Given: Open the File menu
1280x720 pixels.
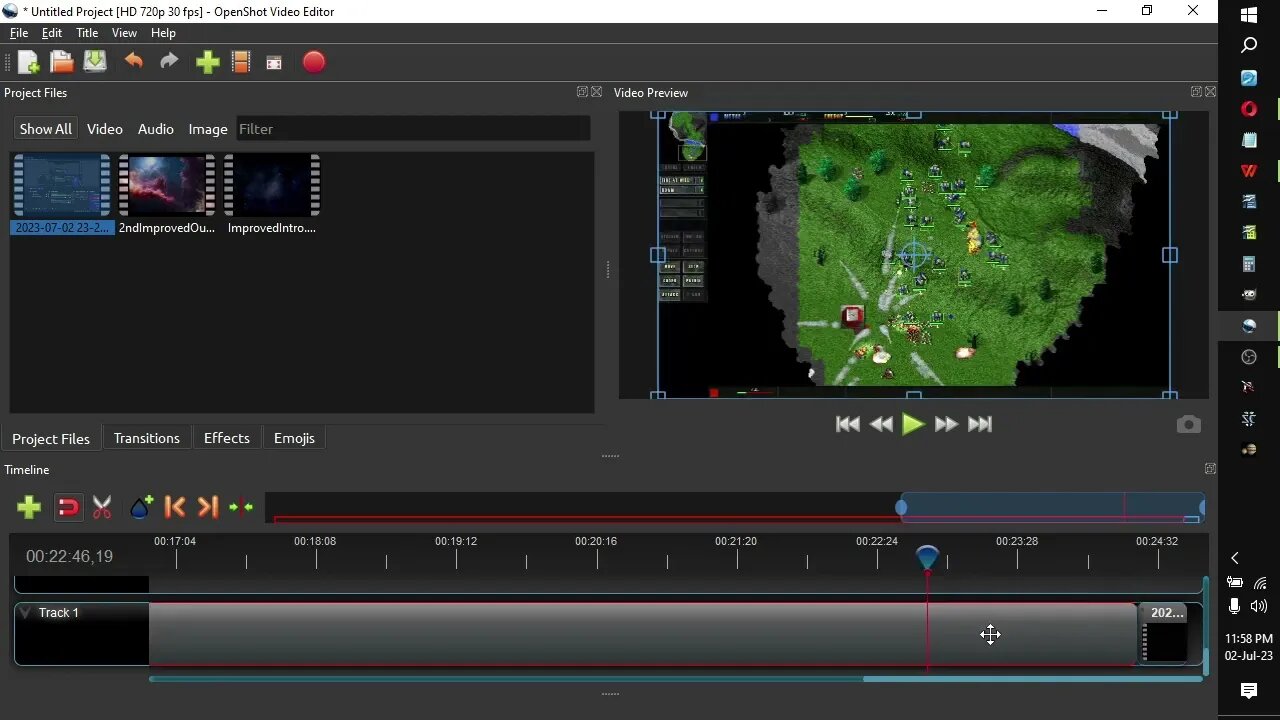Looking at the screenshot, I should click(x=19, y=33).
